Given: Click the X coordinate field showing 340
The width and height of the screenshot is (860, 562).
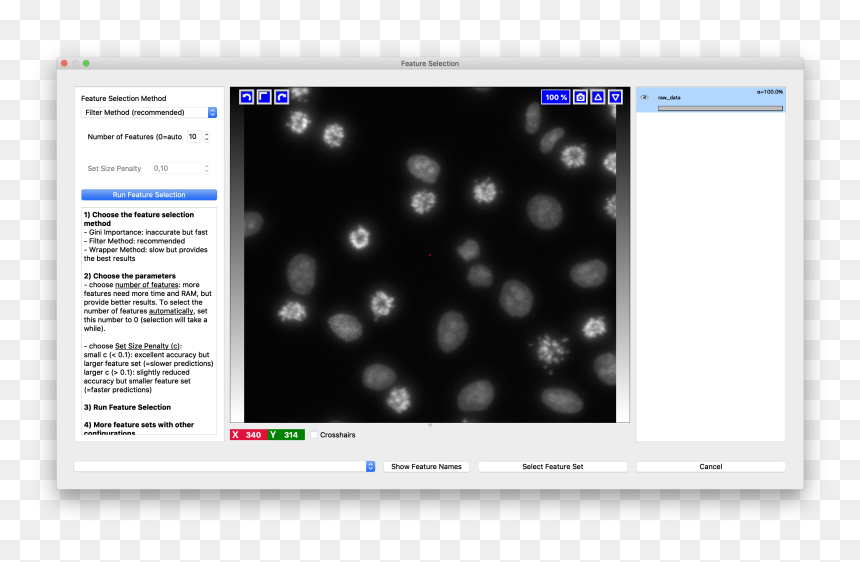Looking at the screenshot, I should tap(248, 435).
